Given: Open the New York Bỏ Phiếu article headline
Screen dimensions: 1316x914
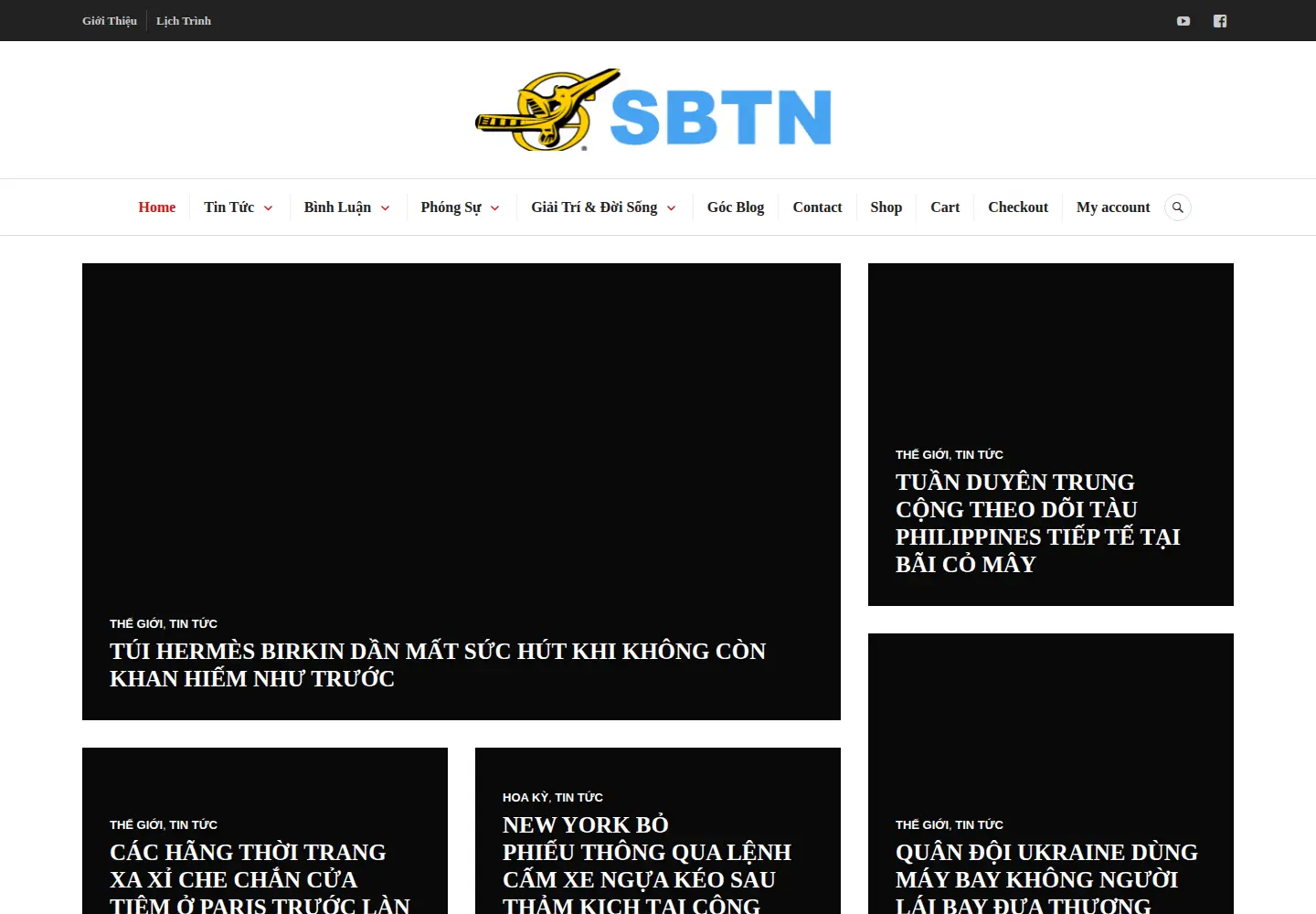Looking at the screenshot, I should 647,864.
